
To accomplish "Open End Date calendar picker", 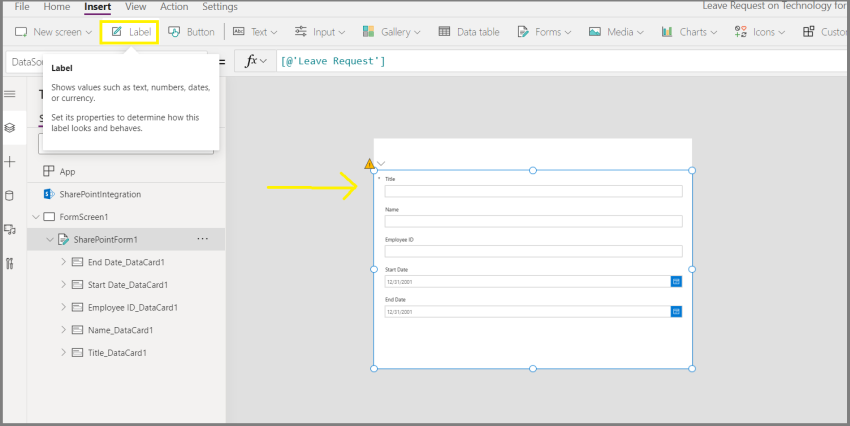I will (x=676, y=312).
